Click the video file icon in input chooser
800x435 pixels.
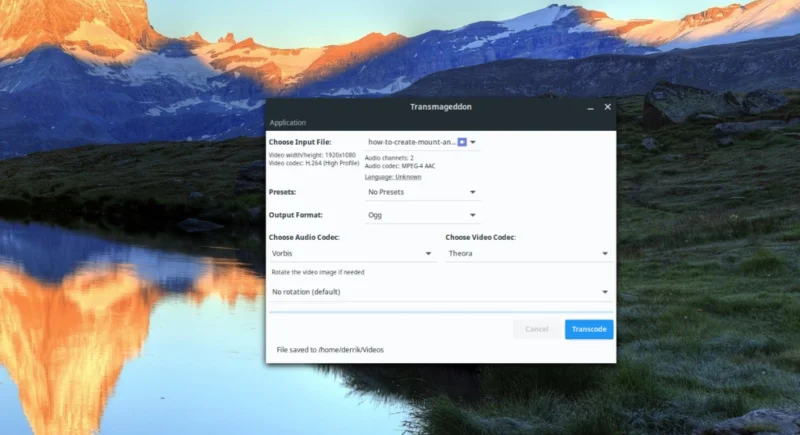coord(462,142)
